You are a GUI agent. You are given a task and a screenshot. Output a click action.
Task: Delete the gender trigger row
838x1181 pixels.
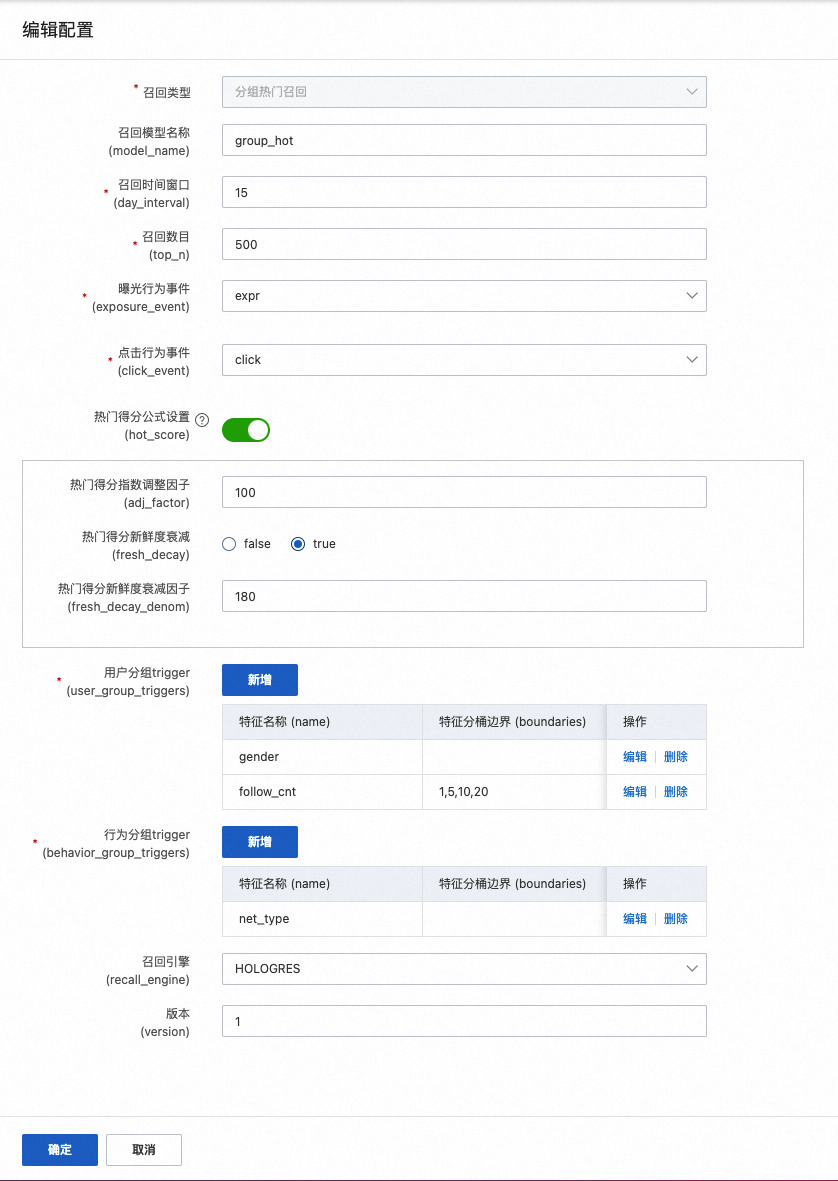tap(676, 757)
